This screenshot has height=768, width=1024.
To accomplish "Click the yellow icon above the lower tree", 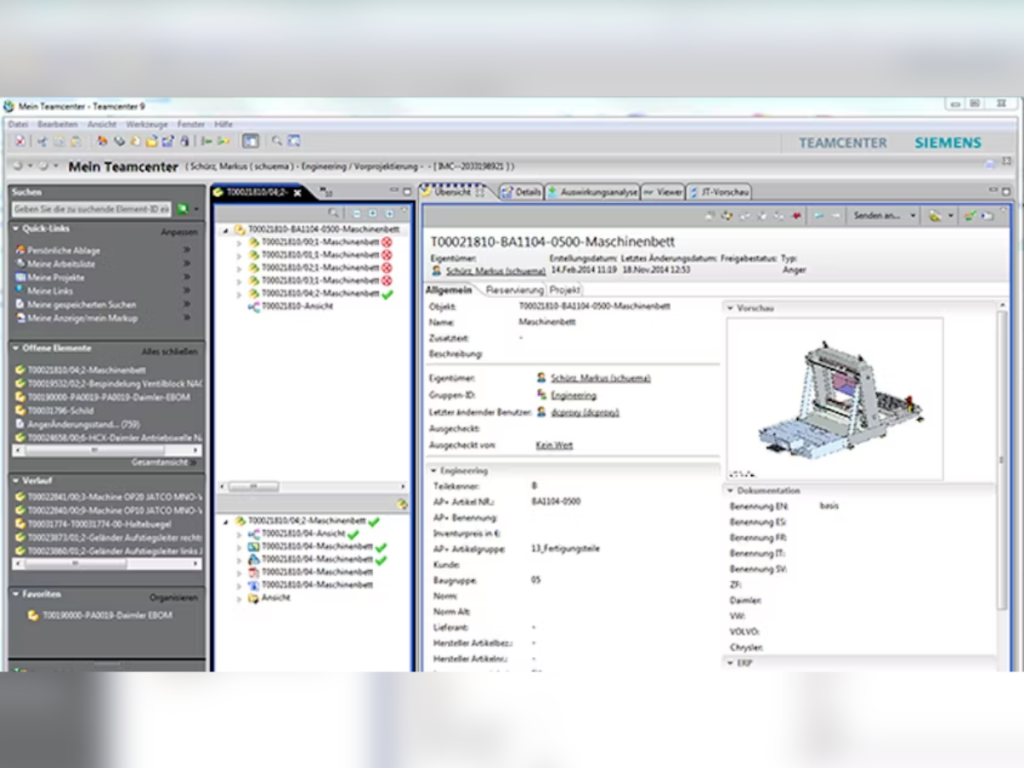I will tap(402, 504).
